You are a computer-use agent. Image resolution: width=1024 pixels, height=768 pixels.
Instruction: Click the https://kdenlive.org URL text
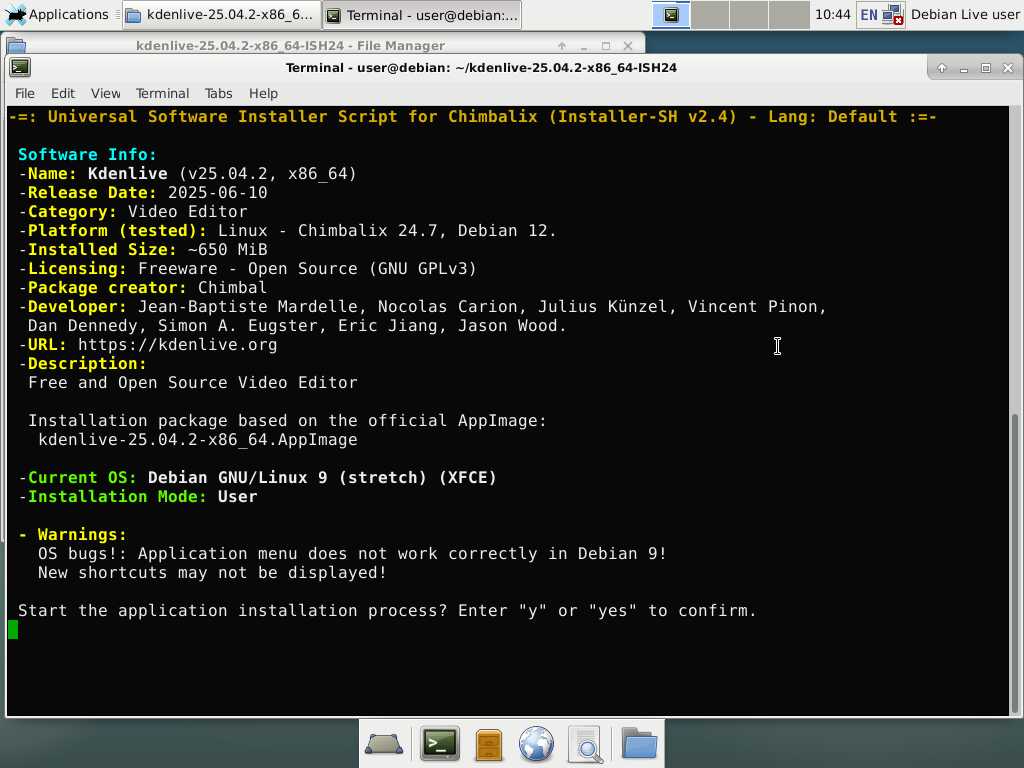[x=177, y=345]
